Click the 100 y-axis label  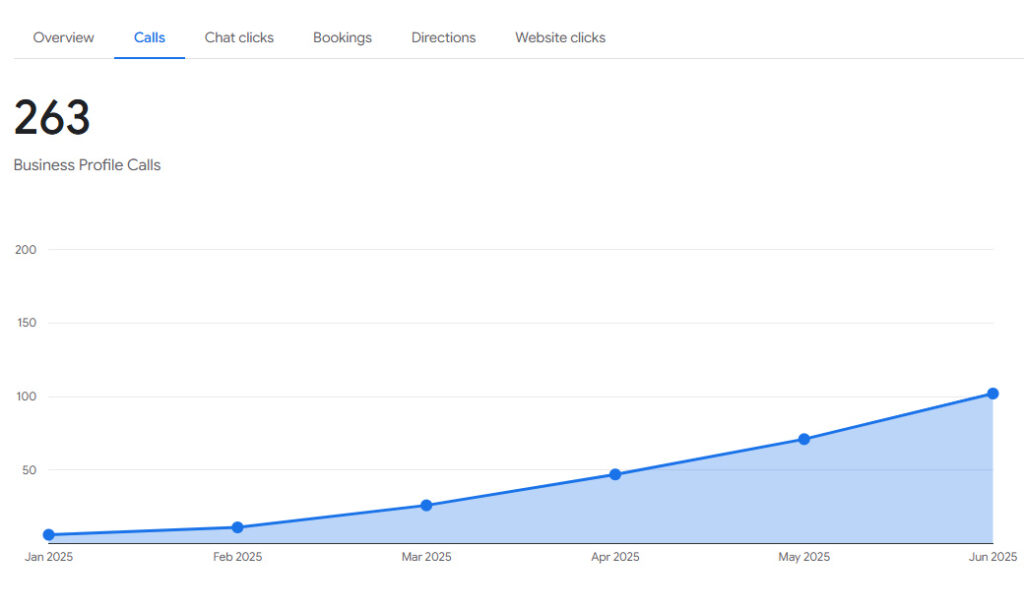[x=26, y=397]
